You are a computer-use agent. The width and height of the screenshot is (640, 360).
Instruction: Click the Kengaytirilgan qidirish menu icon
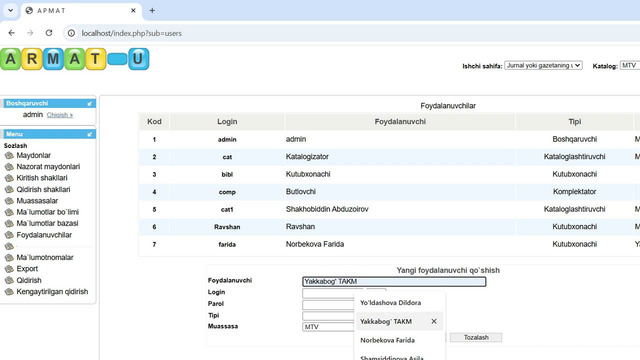(9, 292)
